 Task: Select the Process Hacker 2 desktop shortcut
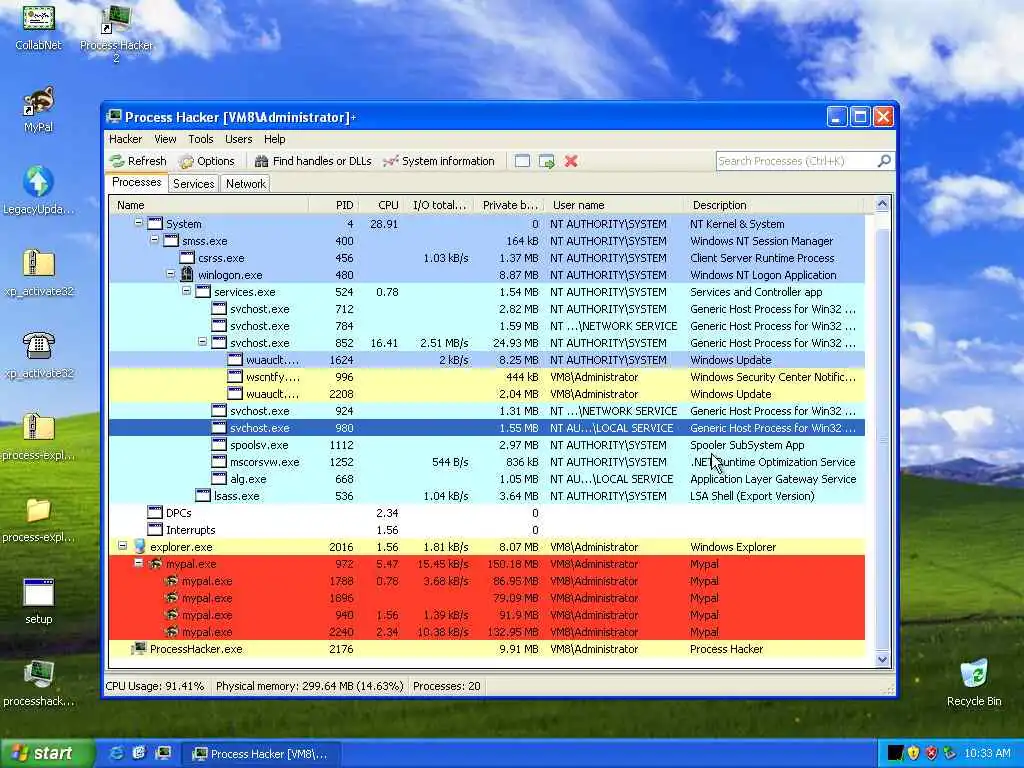tap(116, 34)
